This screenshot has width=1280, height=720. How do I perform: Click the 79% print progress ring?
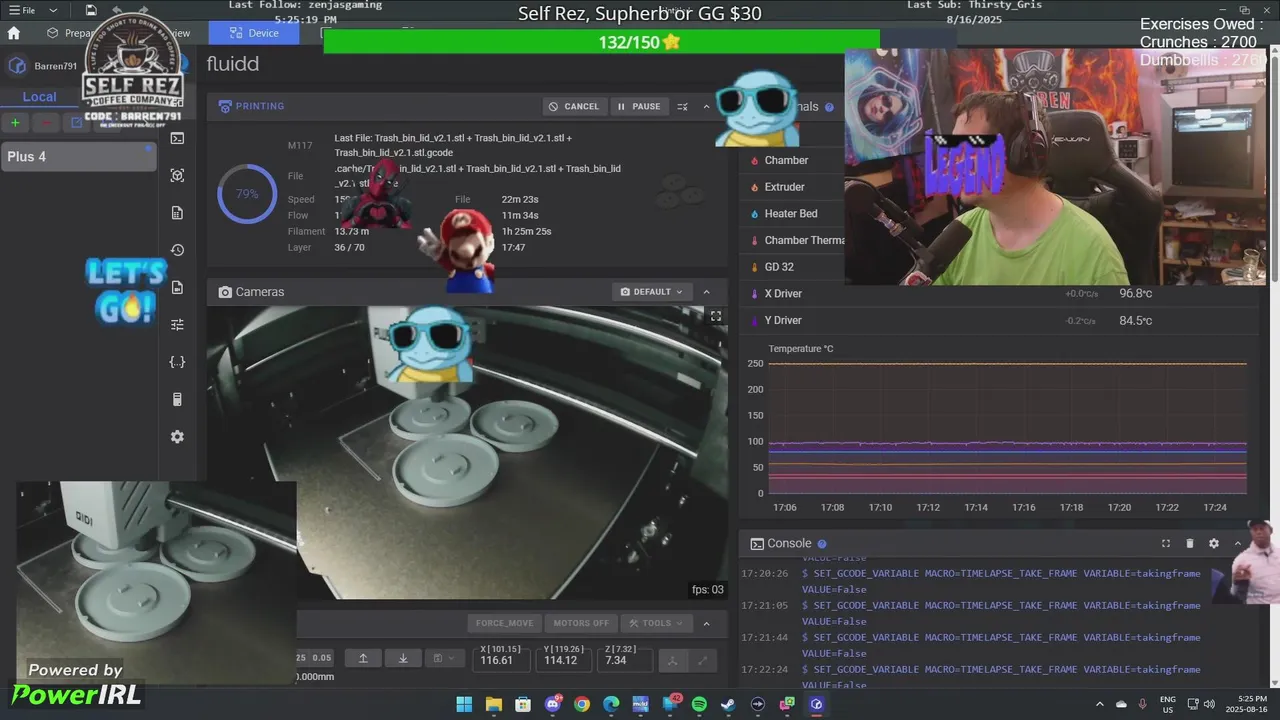click(247, 194)
